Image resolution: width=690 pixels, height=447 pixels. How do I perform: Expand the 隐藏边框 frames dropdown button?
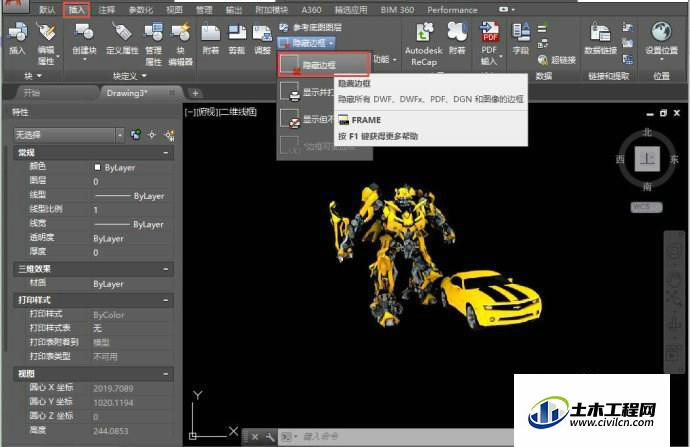click(x=307, y=43)
